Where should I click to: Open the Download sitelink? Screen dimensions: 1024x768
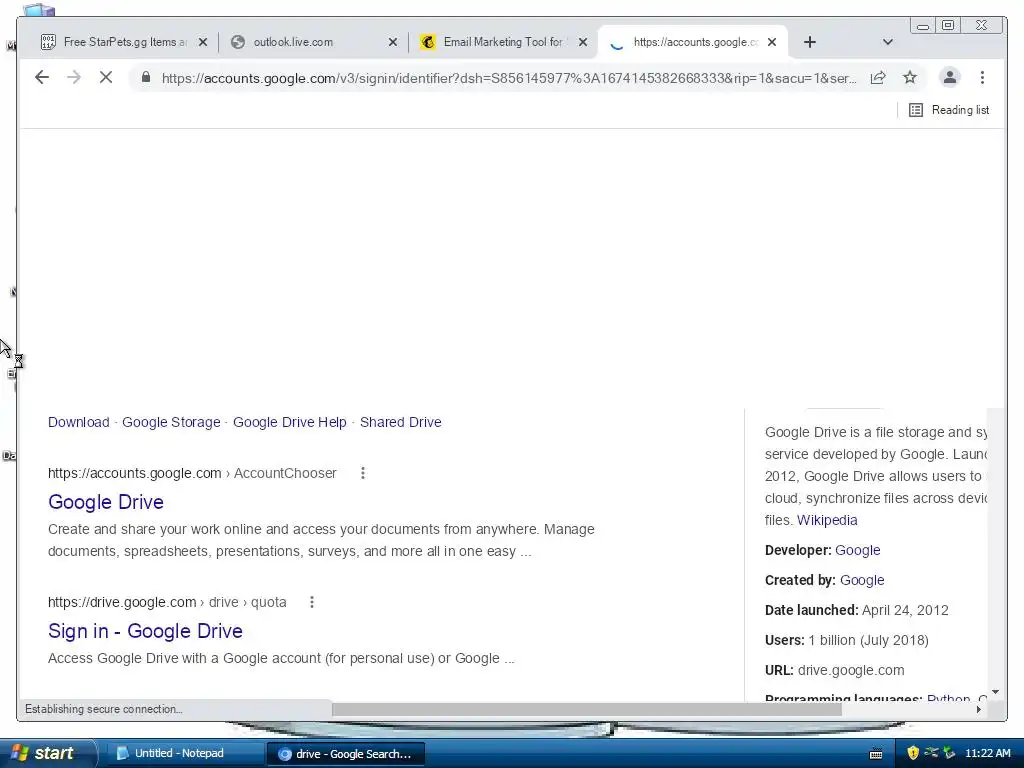pos(78,422)
